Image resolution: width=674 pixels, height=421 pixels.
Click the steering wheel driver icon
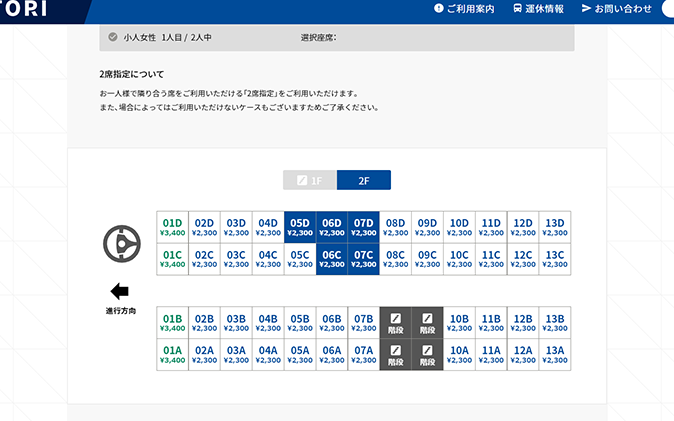120,242
